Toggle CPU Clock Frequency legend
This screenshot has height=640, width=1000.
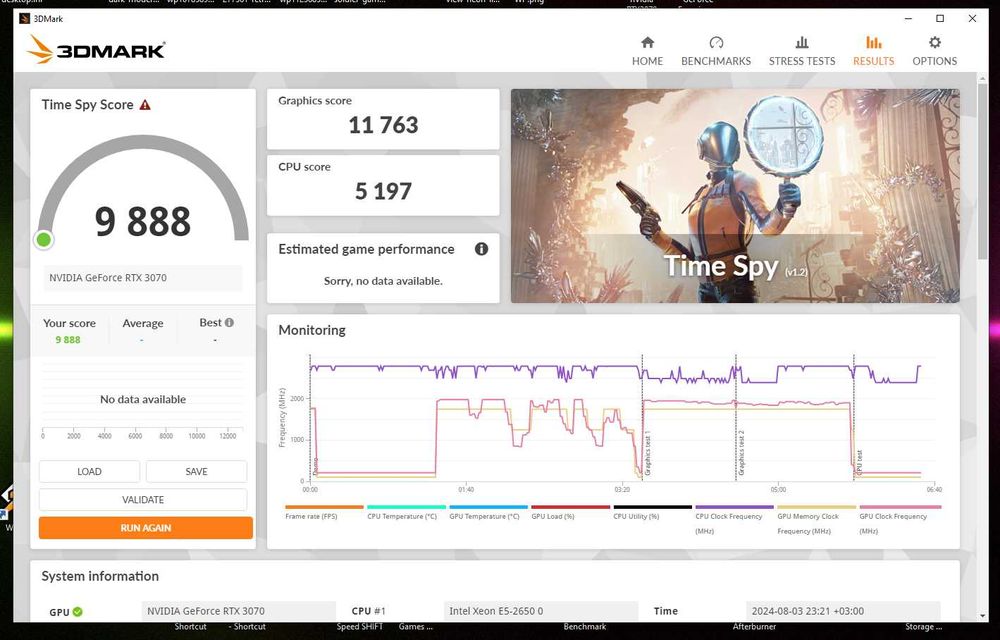(735, 520)
